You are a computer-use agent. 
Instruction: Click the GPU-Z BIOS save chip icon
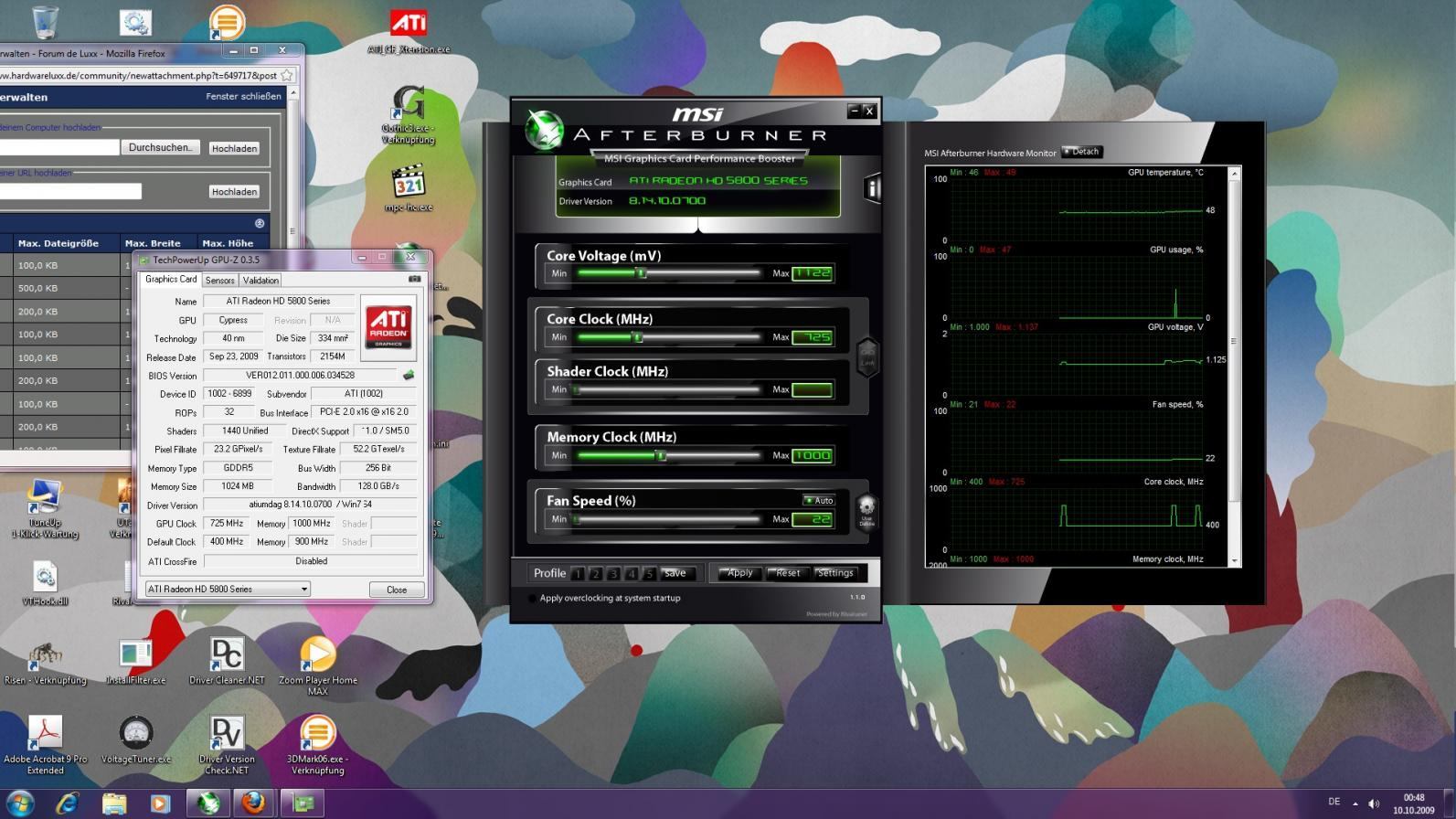409,375
